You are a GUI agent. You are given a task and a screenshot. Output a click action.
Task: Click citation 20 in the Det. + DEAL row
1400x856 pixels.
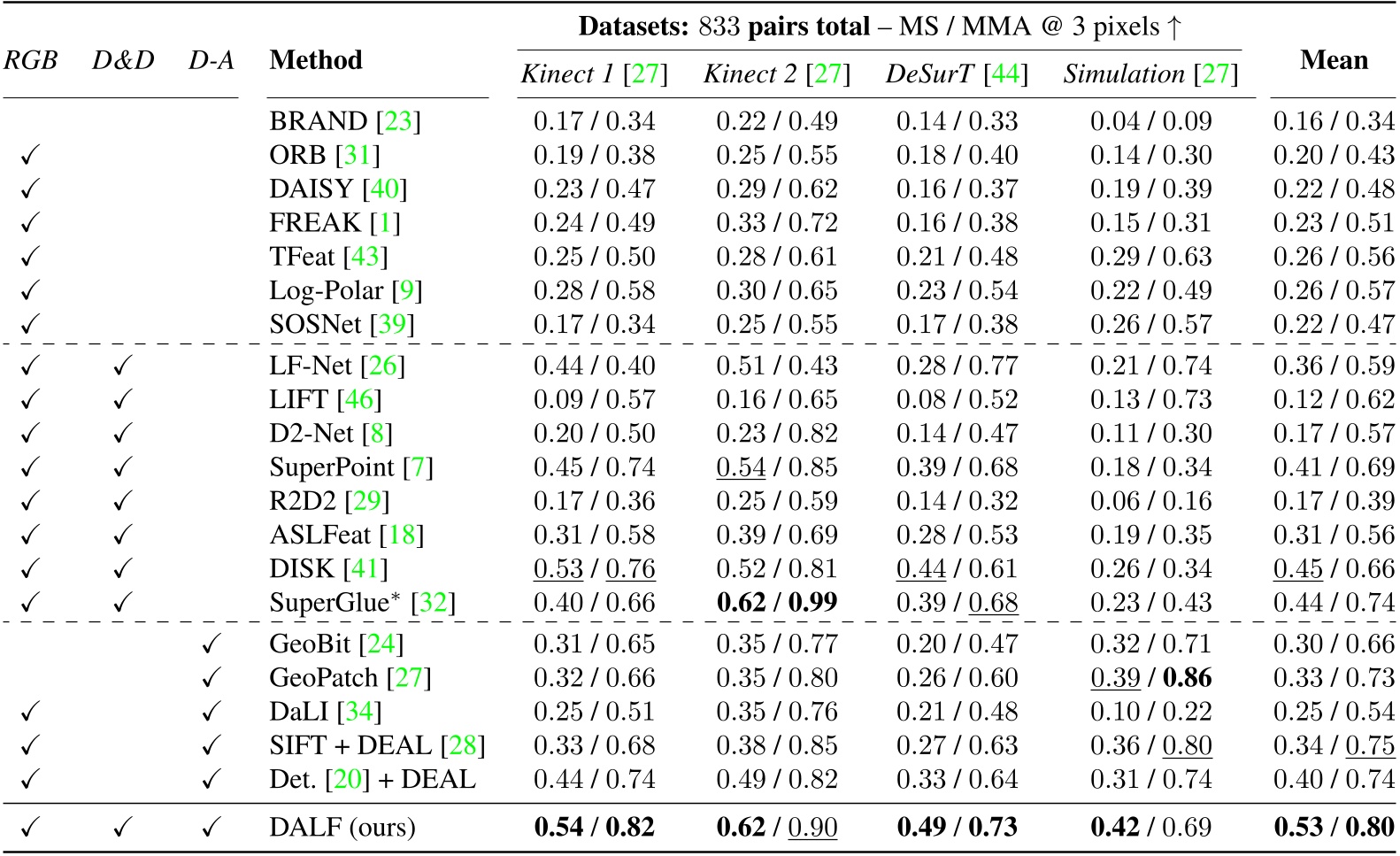tap(348, 780)
